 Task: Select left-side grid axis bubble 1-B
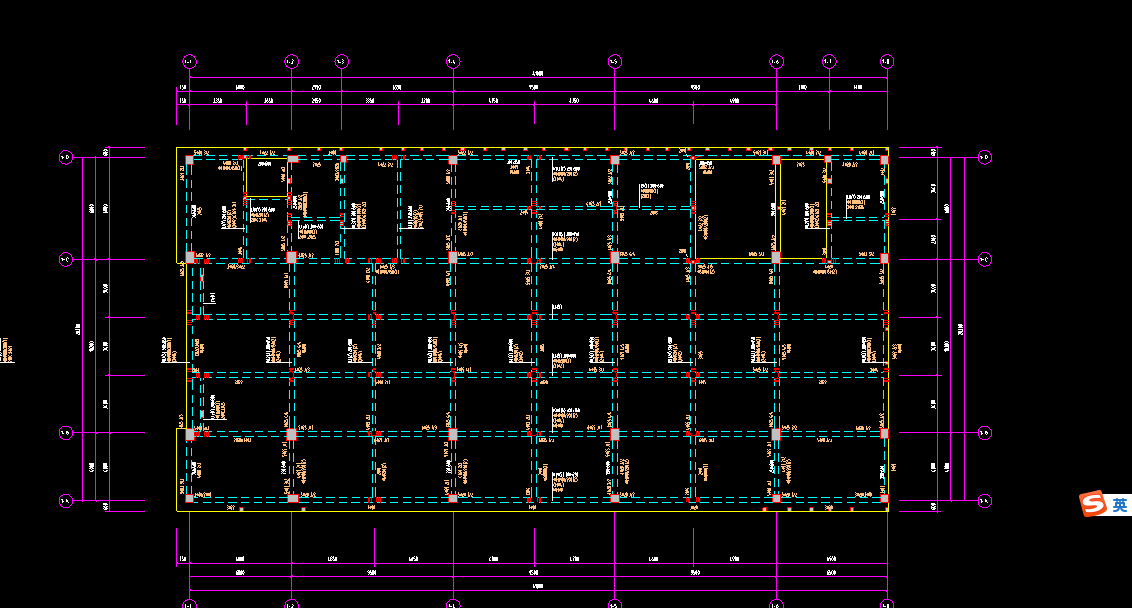pyautogui.click(x=66, y=433)
